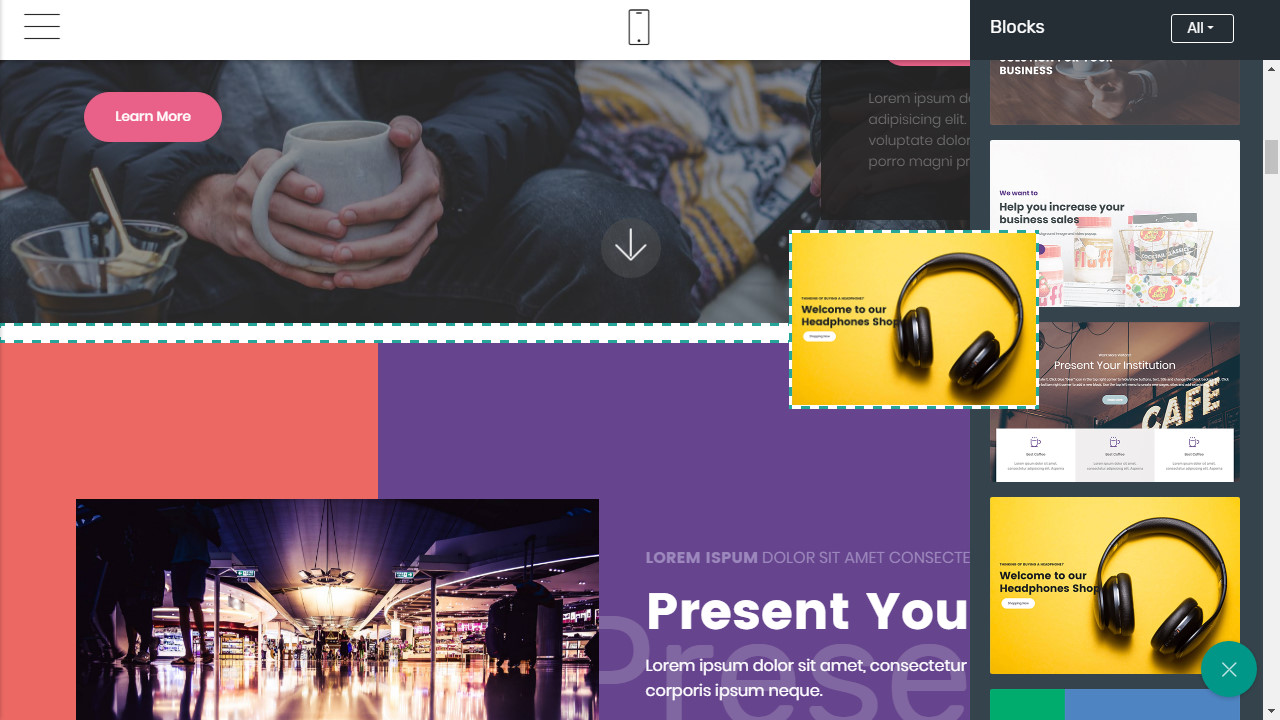
Task: Click the down arrow circle on hero image
Action: pyautogui.click(x=631, y=247)
